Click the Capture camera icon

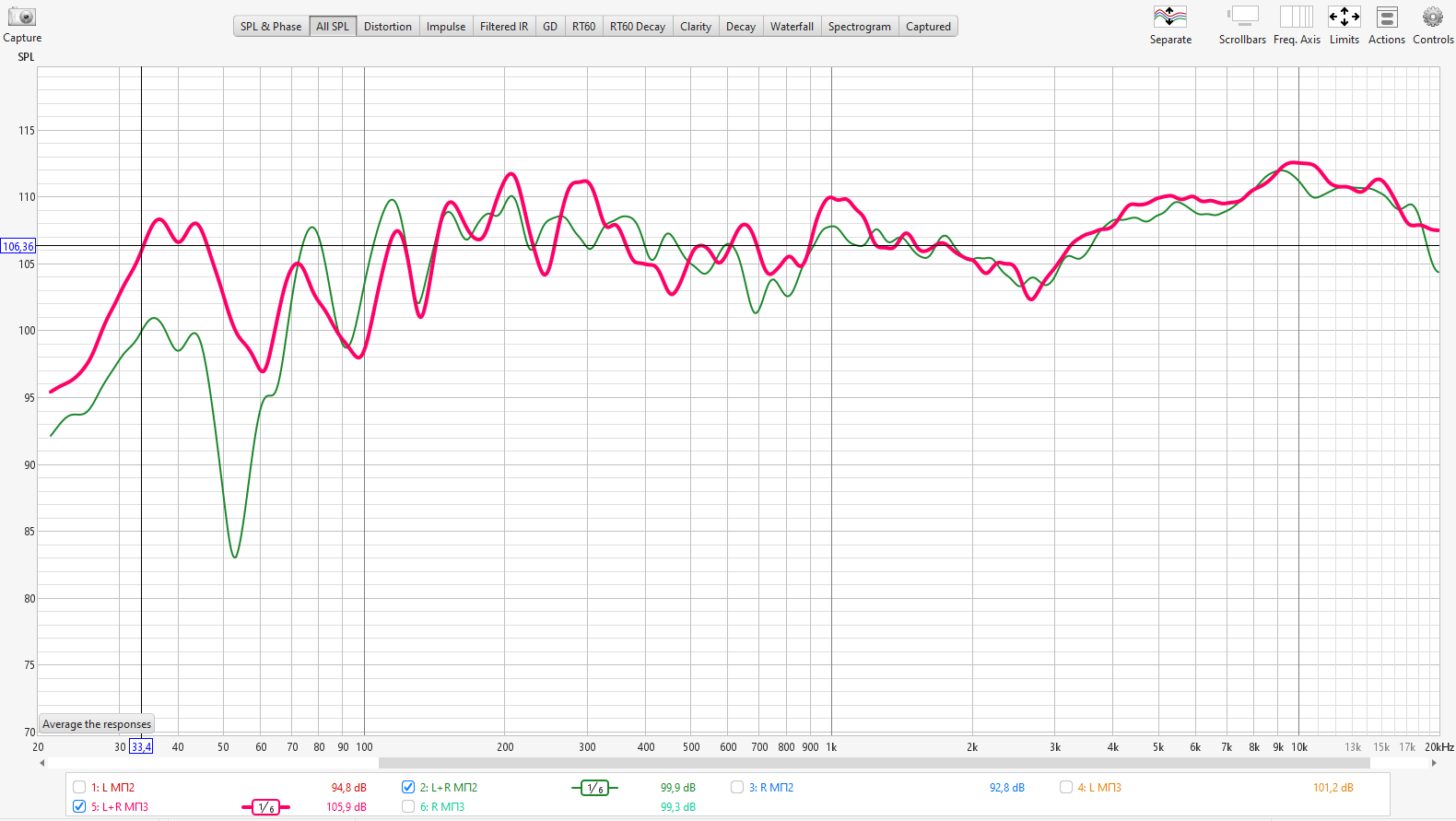21,18
